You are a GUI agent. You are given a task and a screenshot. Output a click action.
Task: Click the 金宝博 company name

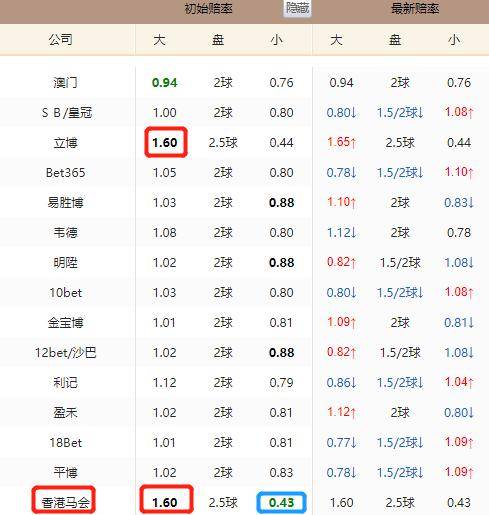(x=65, y=323)
